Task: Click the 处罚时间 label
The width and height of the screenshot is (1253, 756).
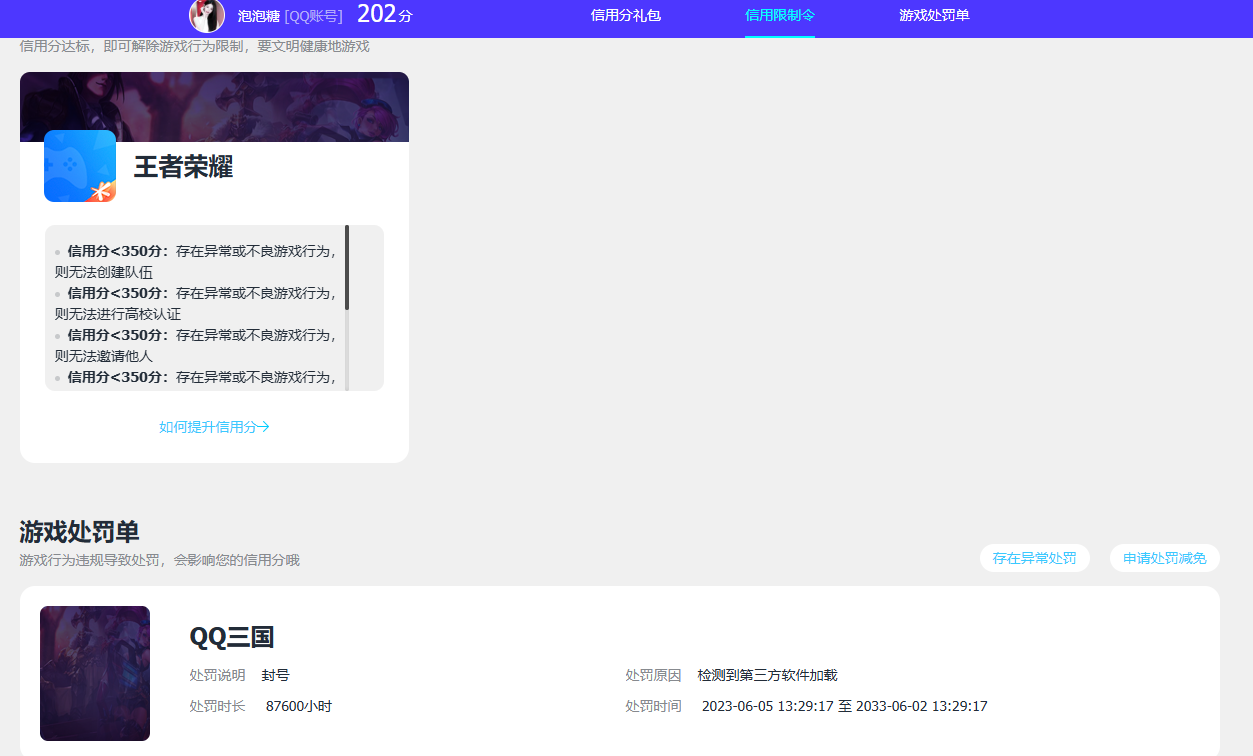Action: [653, 707]
